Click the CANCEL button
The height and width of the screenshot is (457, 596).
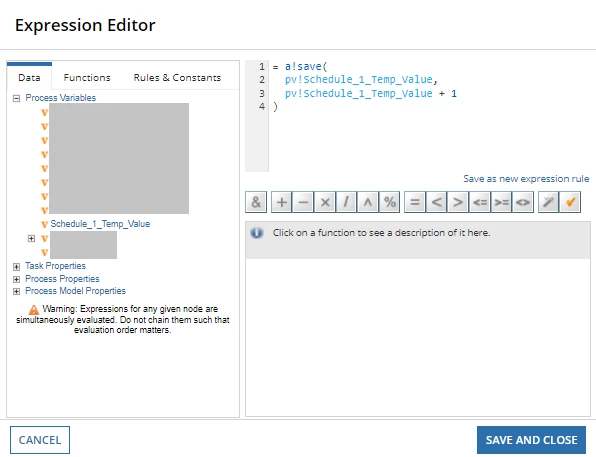pyautogui.click(x=40, y=440)
